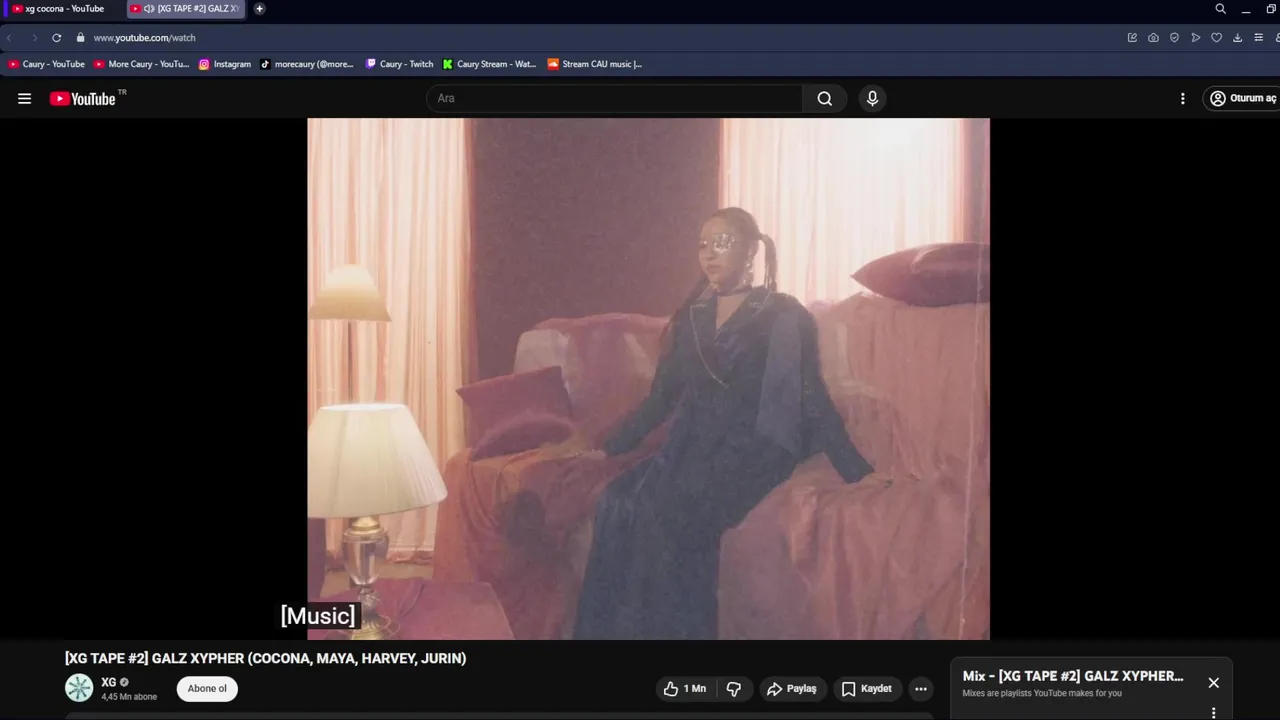Open the XG channel avatar

click(x=79, y=688)
